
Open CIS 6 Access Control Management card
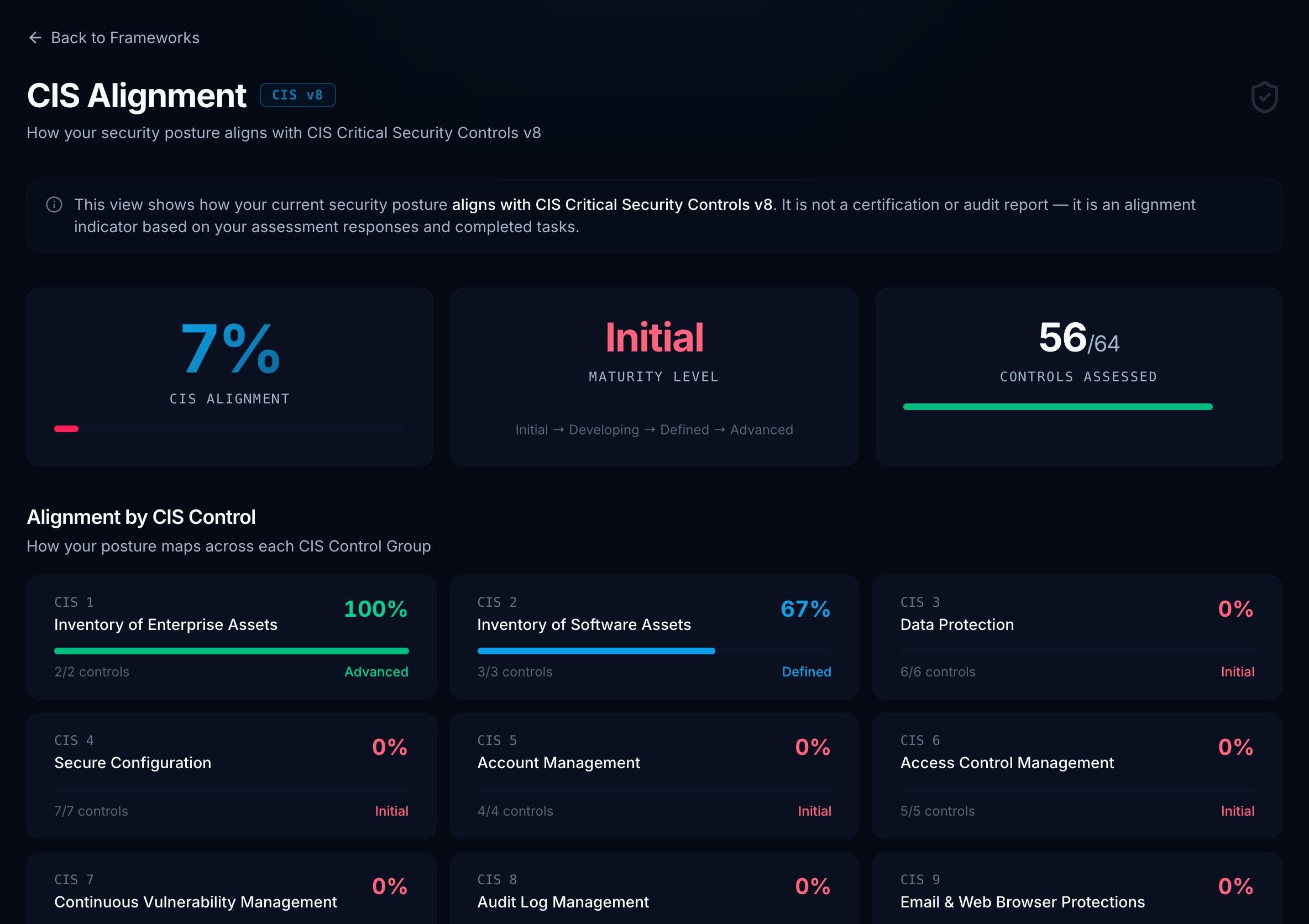point(1077,776)
